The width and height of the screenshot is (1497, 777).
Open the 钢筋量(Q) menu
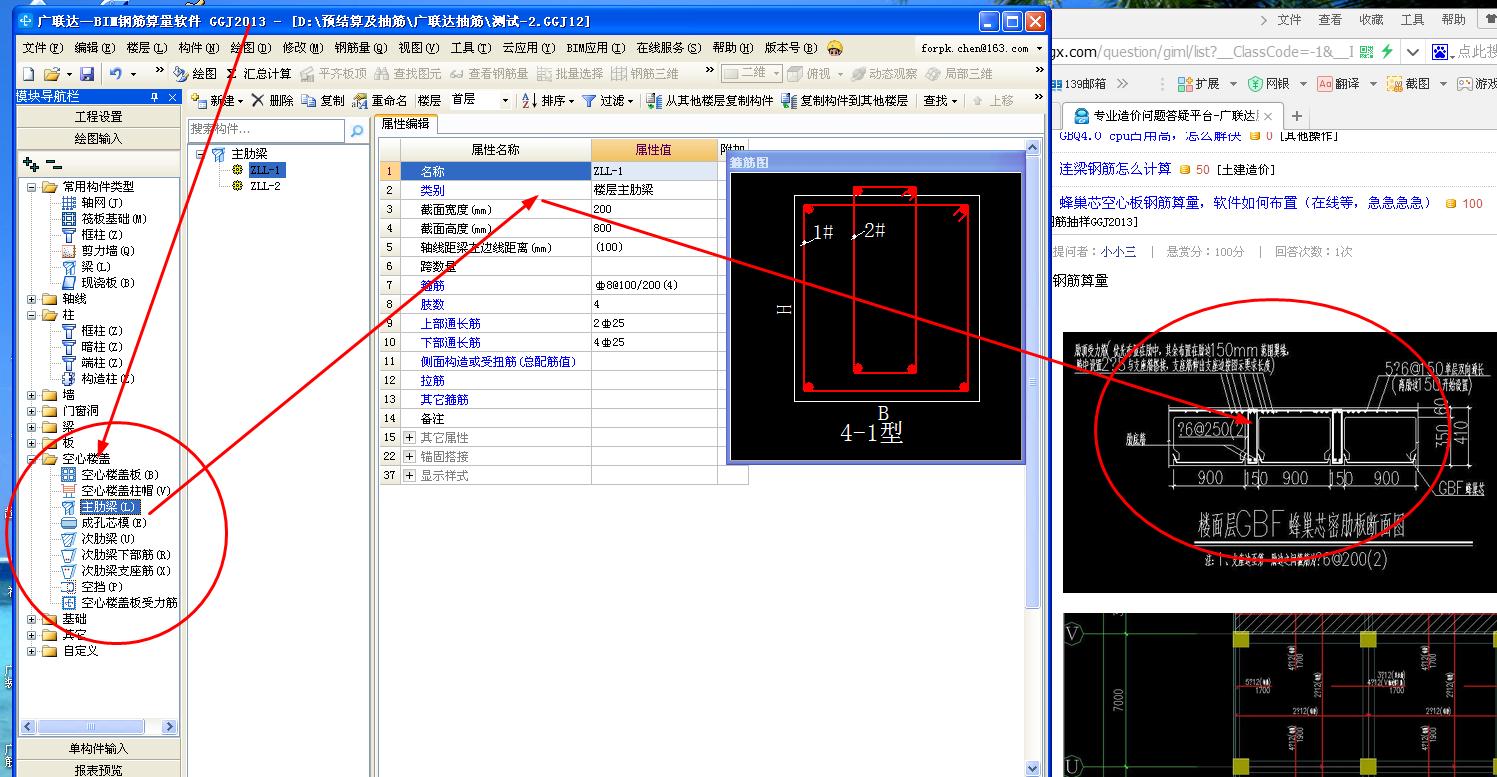click(360, 48)
